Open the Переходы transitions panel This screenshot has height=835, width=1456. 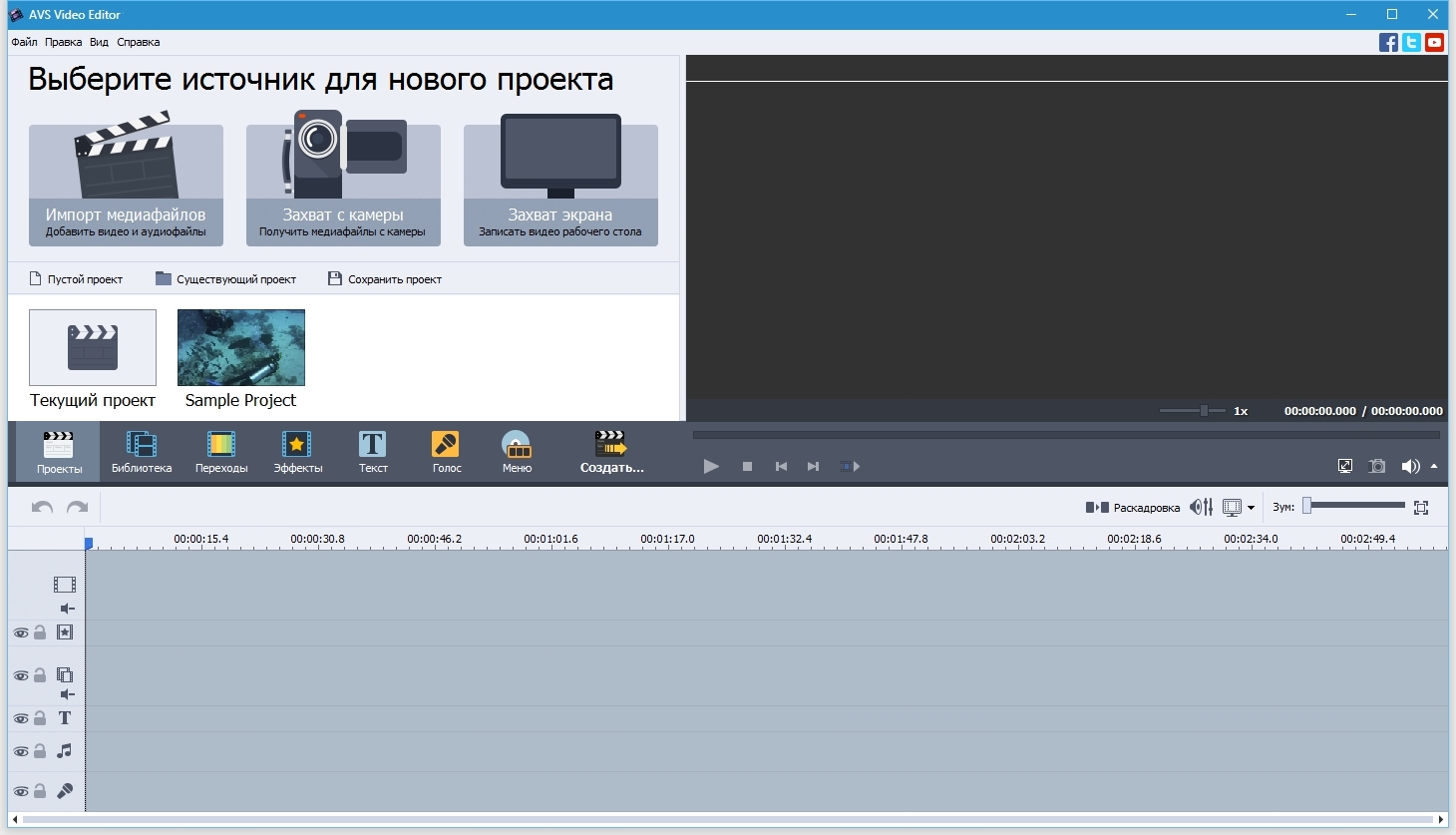click(221, 452)
